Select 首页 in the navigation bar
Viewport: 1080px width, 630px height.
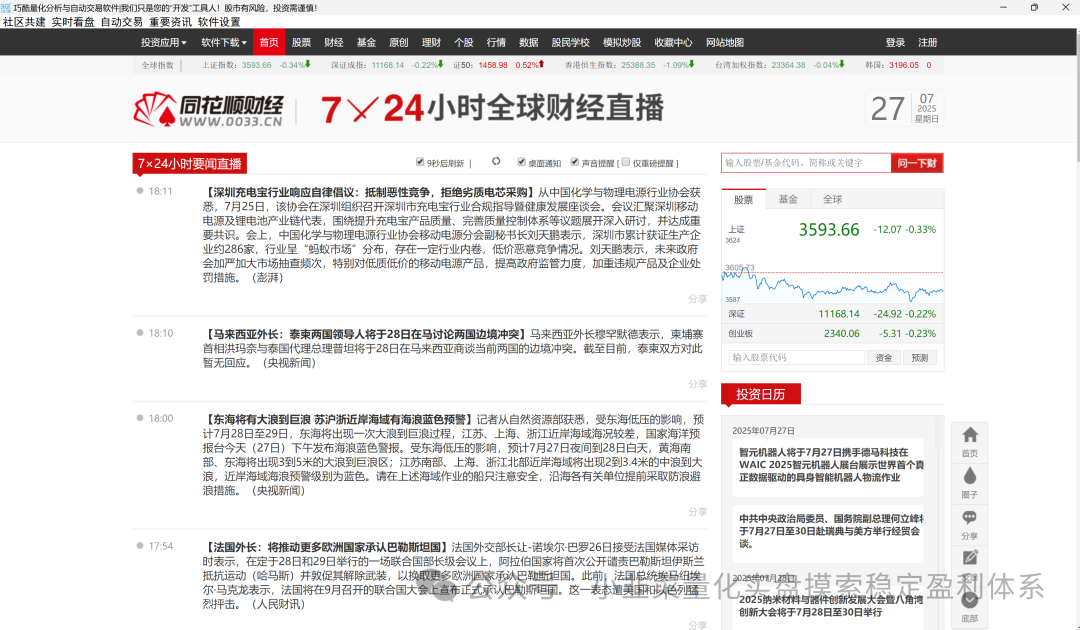pos(269,42)
